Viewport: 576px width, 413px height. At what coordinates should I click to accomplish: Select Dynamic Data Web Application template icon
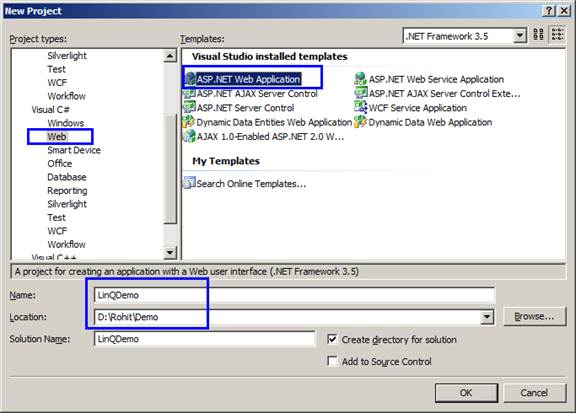point(360,122)
